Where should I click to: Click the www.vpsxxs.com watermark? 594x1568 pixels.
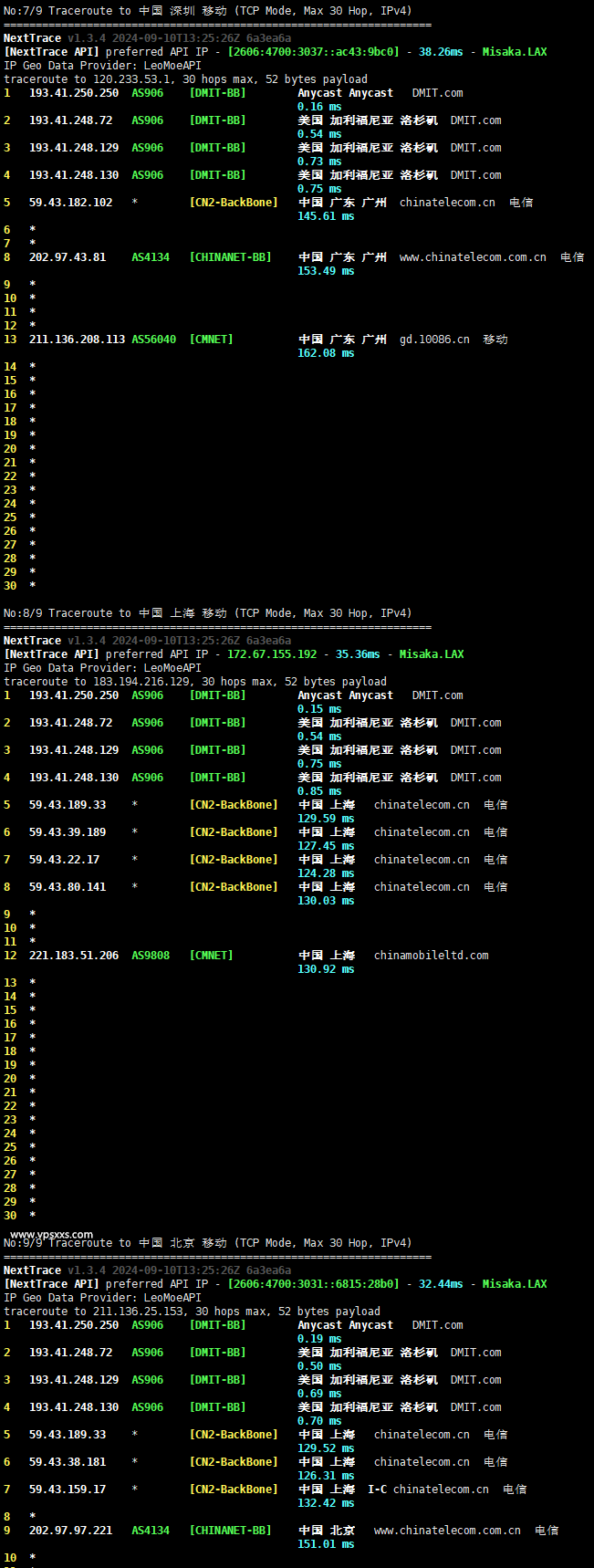tap(52, 1235)
